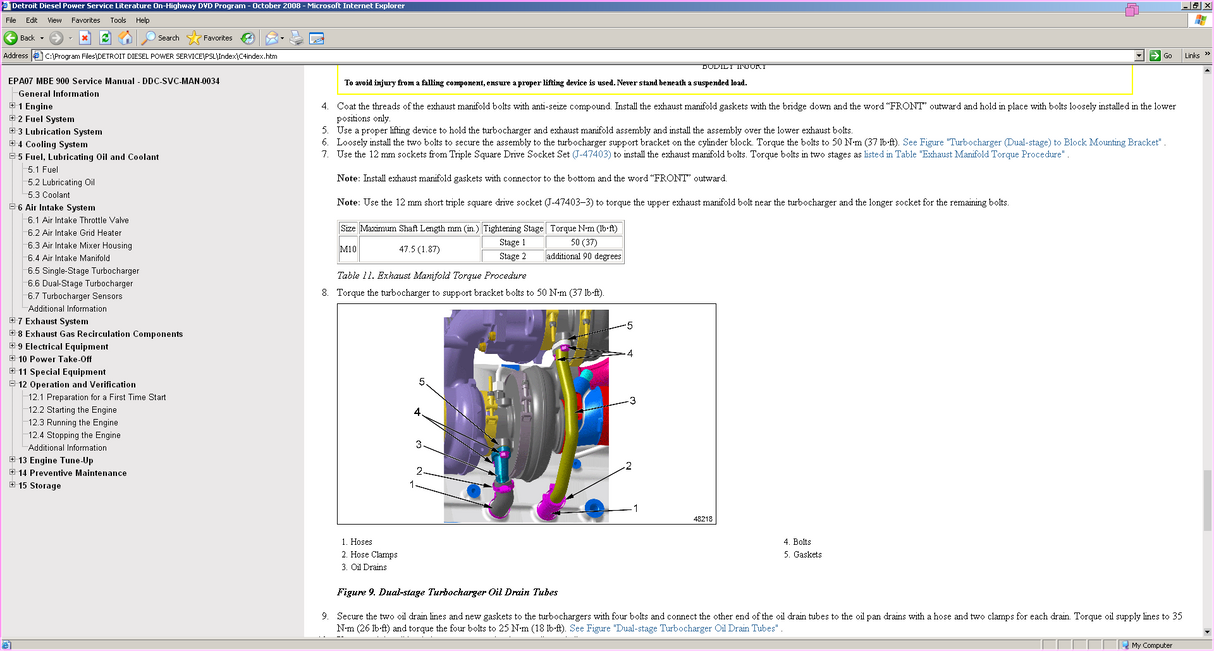The height and width of the screenshot is (651, 1214).
Task: Click the Stop loading icon
Action: pyautogui.click(x=84, y=38)
